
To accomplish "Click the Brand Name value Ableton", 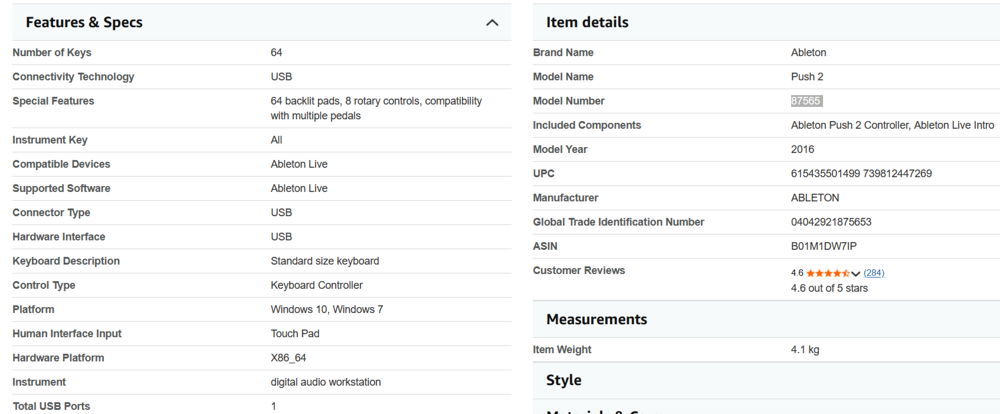I will pyautogui.click(x=808, y=52).
